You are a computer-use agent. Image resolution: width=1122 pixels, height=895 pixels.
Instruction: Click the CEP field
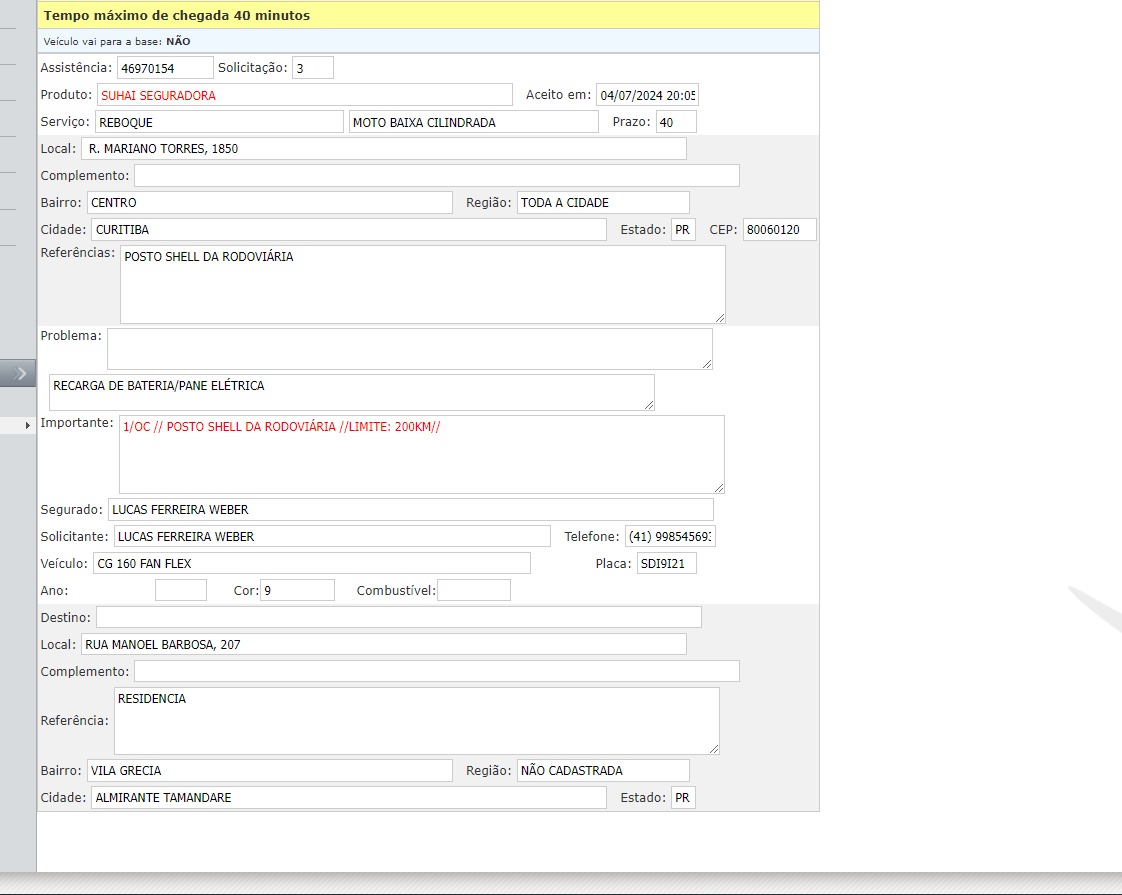(780, 230)
